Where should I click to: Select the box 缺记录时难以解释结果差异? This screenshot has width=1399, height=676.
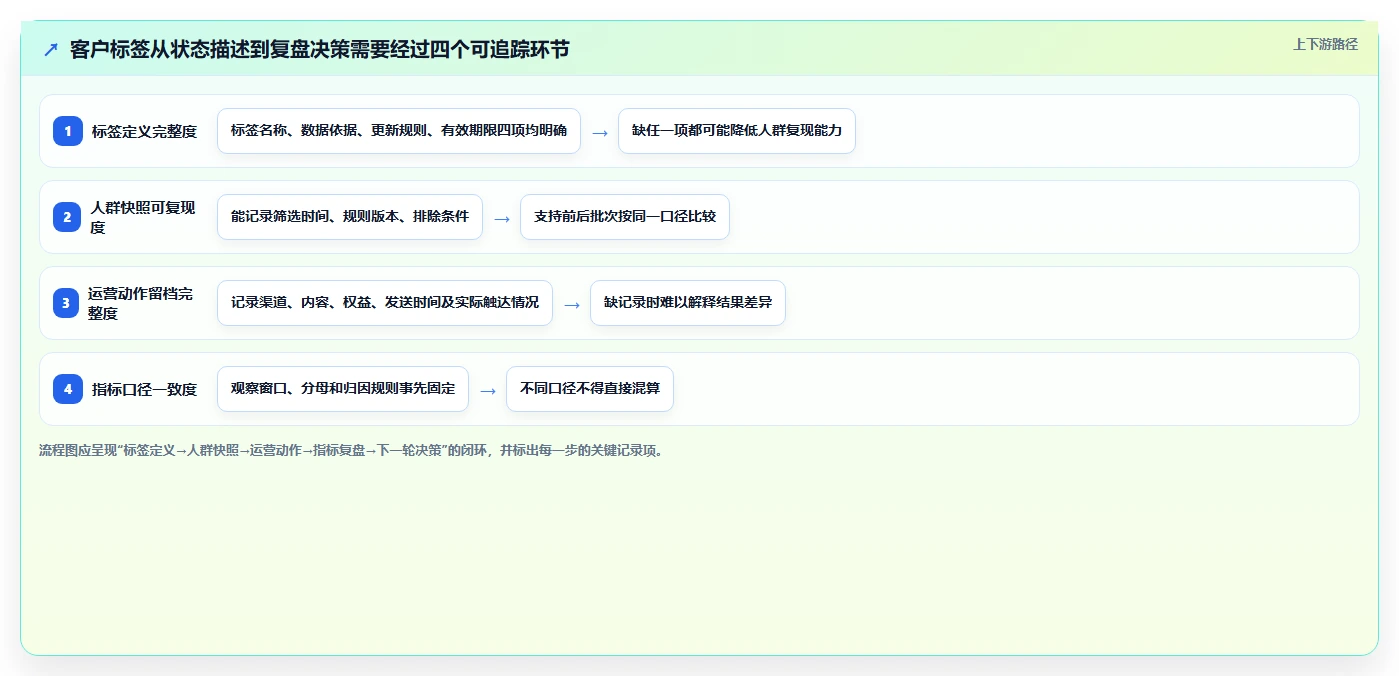click(688, 303)
